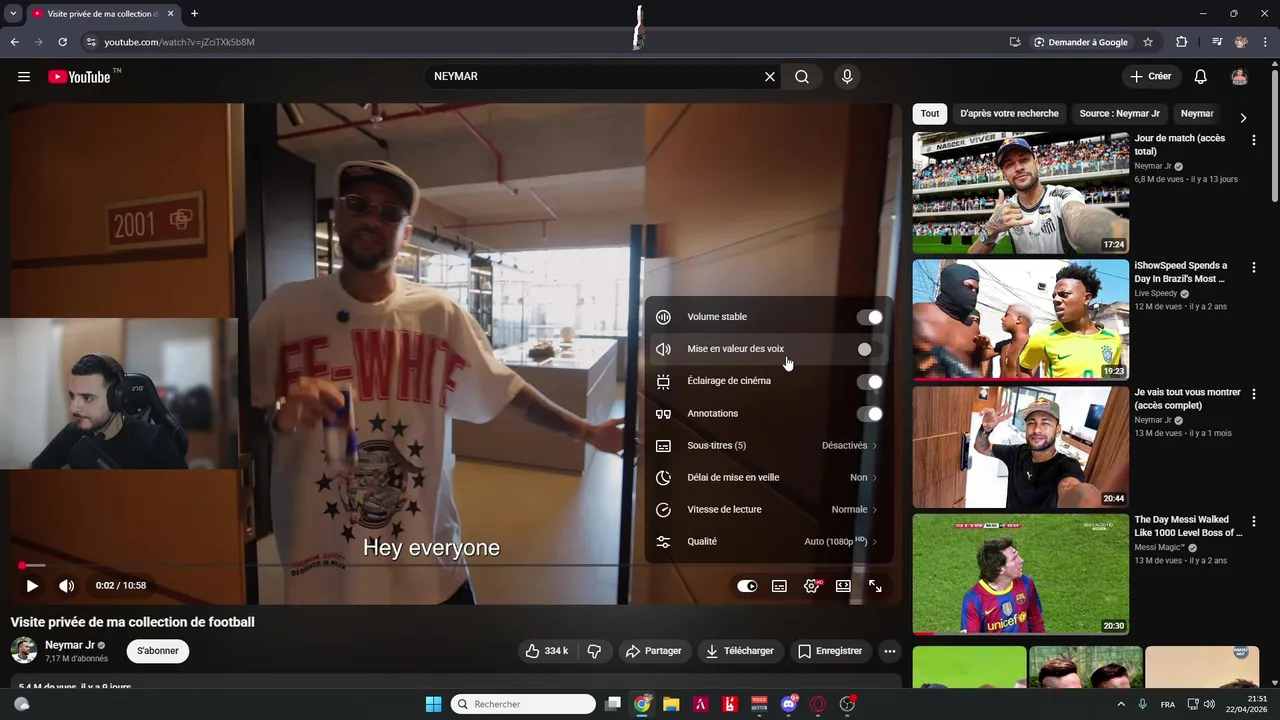Image resolution: width=1280 pixels, height=720 pixels.
Task: Dislike the video
Action: 594,651
